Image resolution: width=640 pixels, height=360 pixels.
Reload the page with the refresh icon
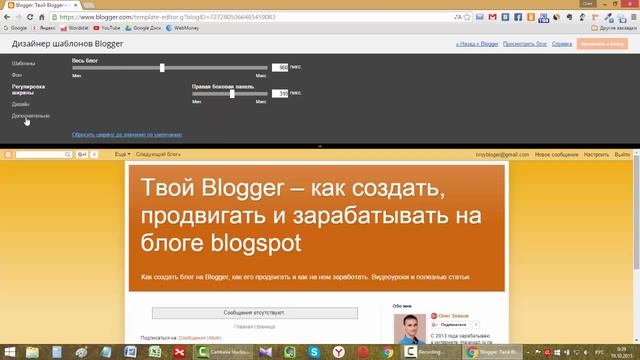(30, 17)
